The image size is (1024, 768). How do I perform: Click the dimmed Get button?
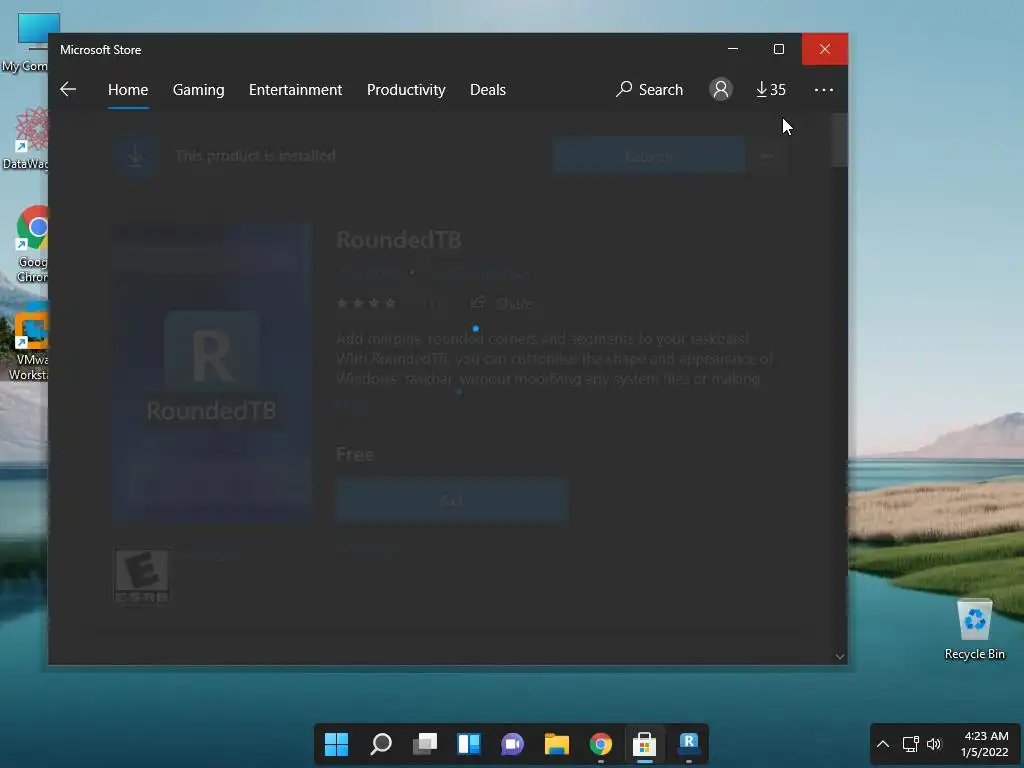tap(452, 500)
